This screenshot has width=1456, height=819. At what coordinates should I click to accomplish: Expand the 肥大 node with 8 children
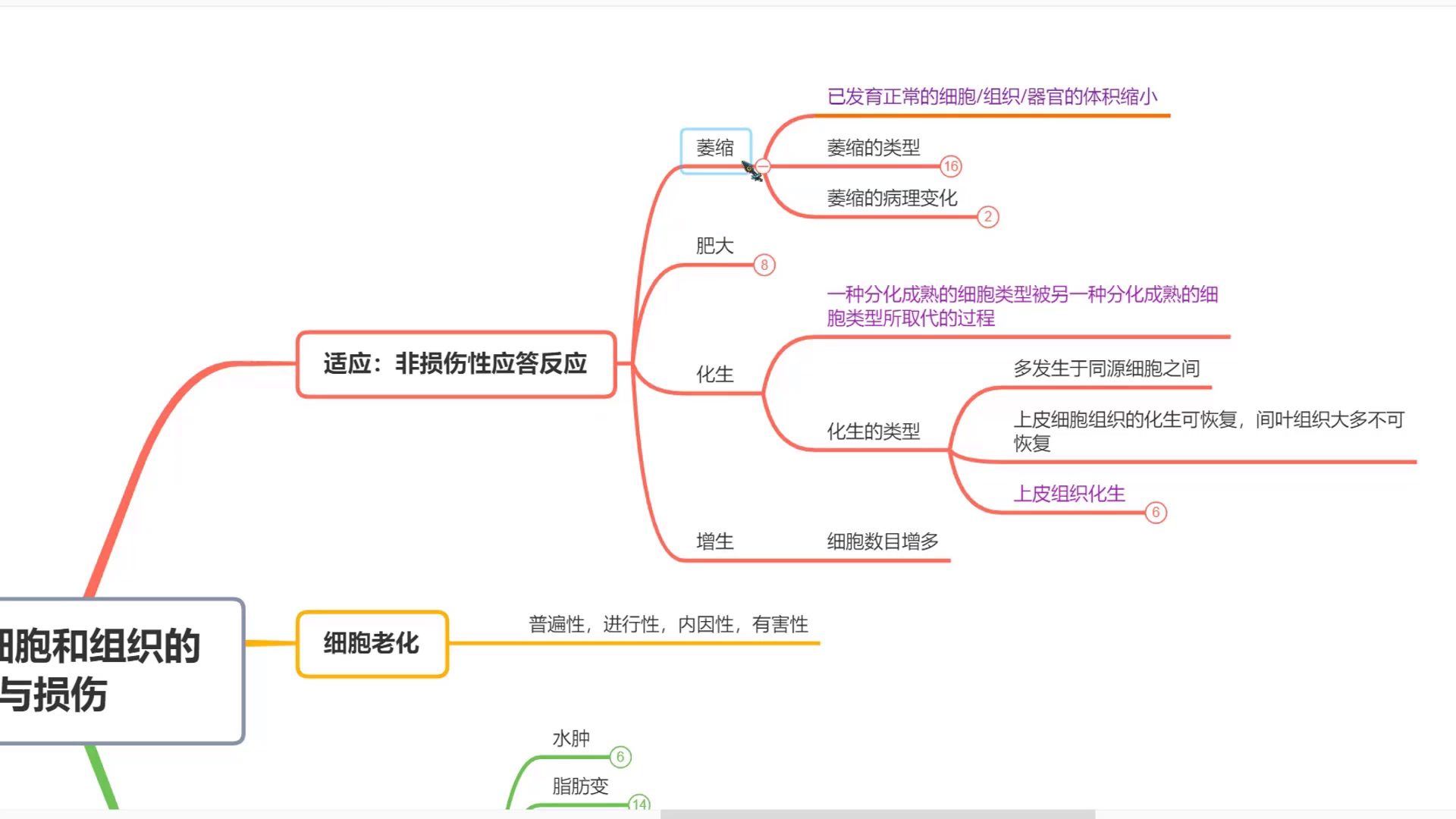pos(764,265)
